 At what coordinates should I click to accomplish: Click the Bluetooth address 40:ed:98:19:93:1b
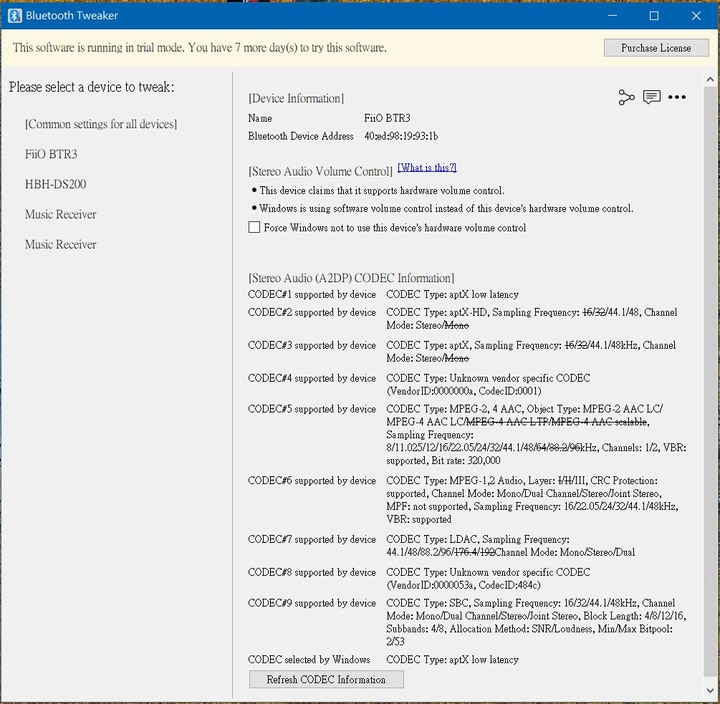coord(401,136)
